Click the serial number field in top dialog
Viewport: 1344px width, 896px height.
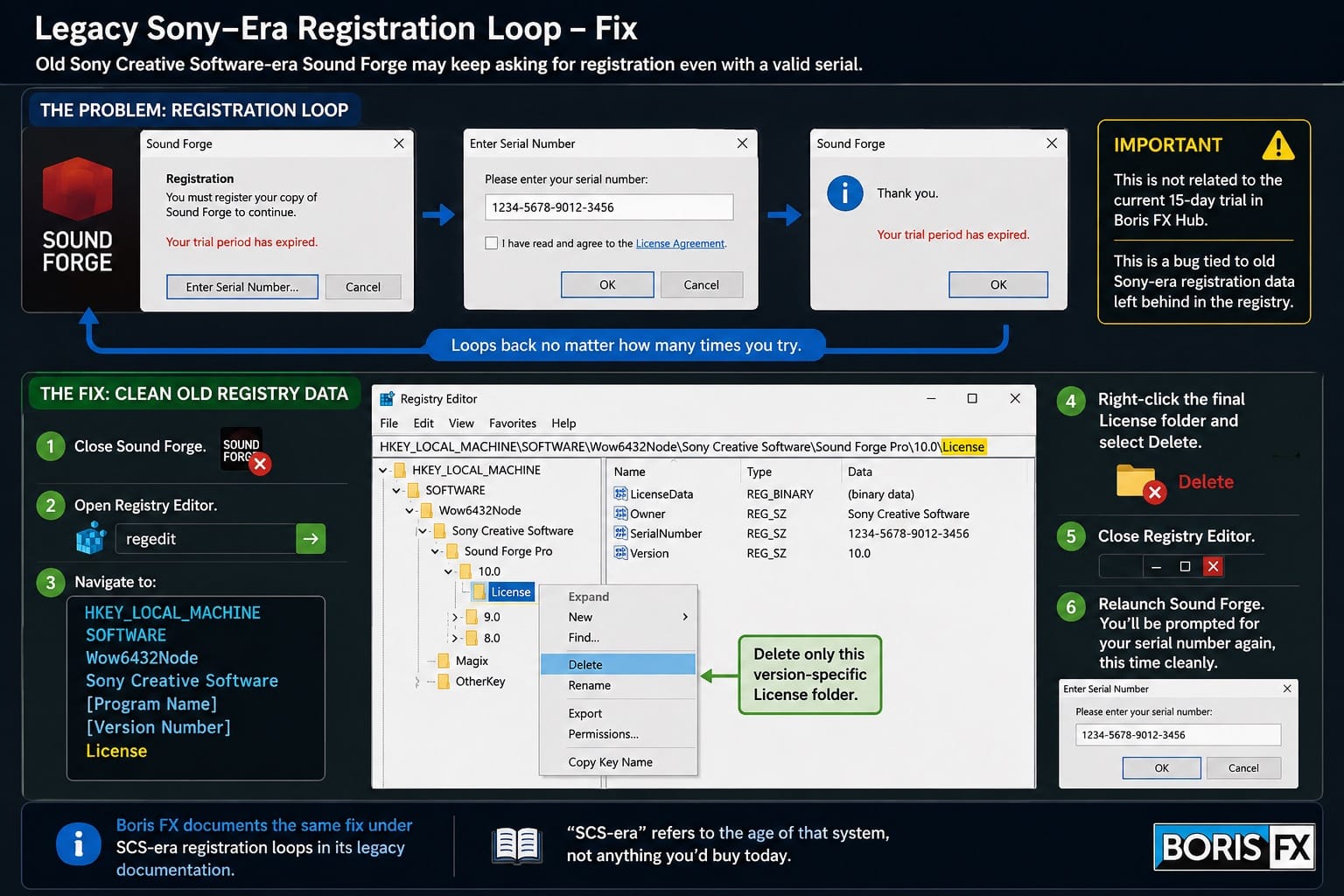[x=609, y=207]
